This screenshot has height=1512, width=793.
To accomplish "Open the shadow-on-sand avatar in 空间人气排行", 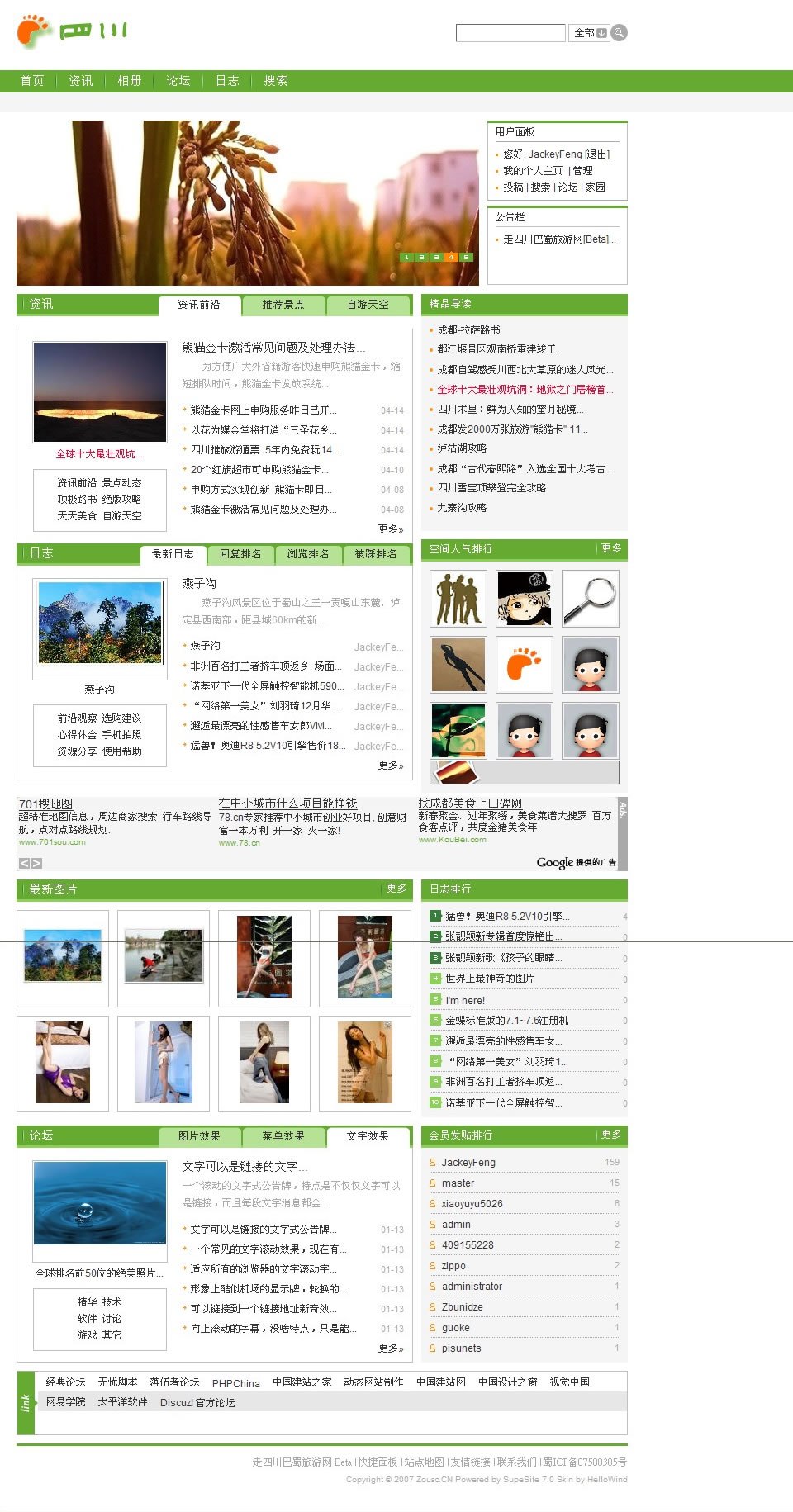I will [x=458, y=665].
